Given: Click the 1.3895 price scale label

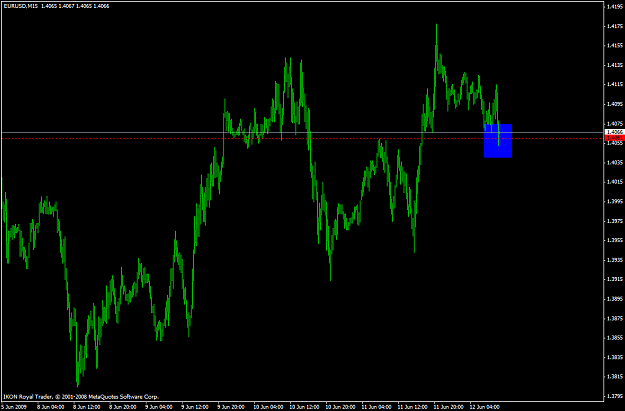Looking at the screenshot, I should (x=615, y=299).
